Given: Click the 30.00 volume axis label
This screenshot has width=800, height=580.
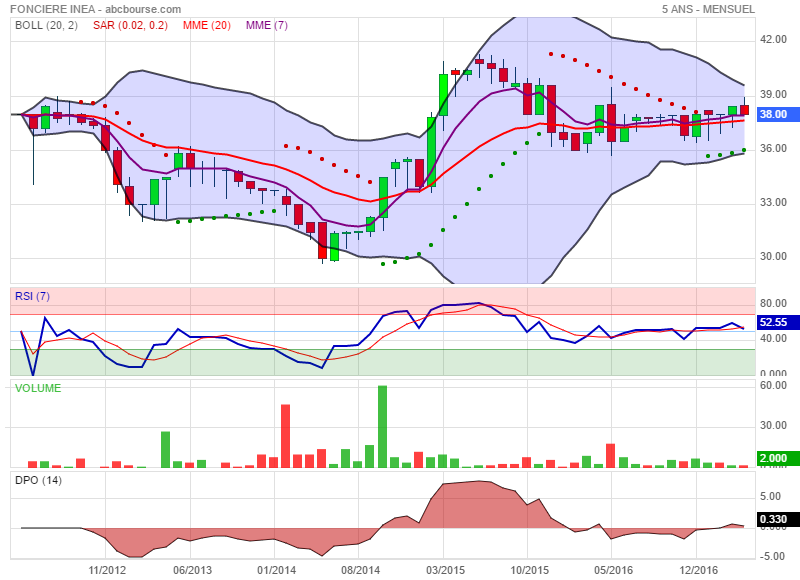Looking at the screenshot, I should (x=773, y=425).
